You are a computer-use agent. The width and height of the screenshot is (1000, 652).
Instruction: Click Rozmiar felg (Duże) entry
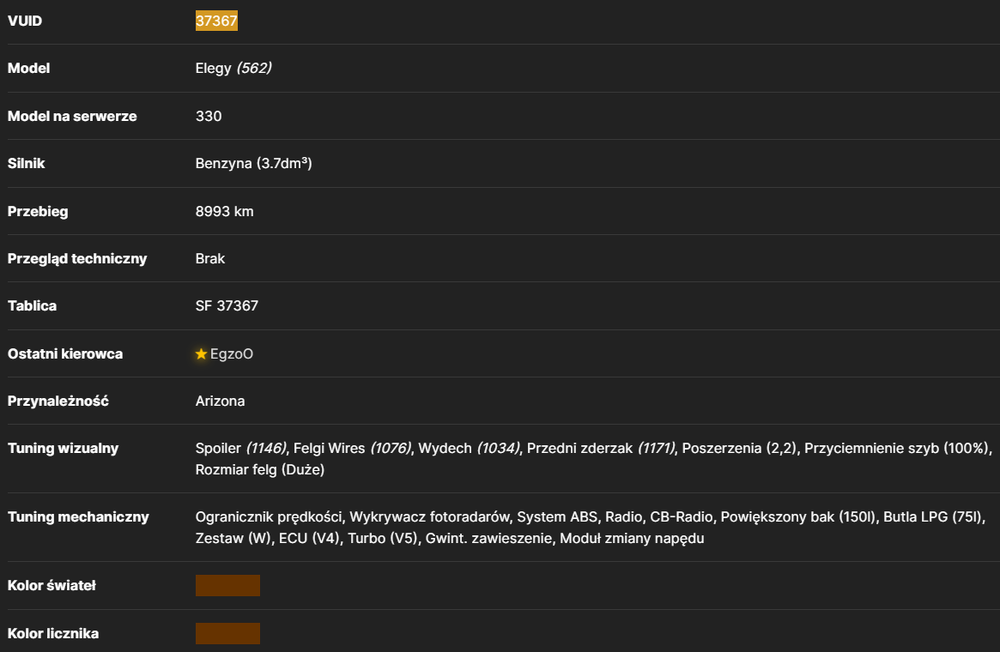click(260, 470)
